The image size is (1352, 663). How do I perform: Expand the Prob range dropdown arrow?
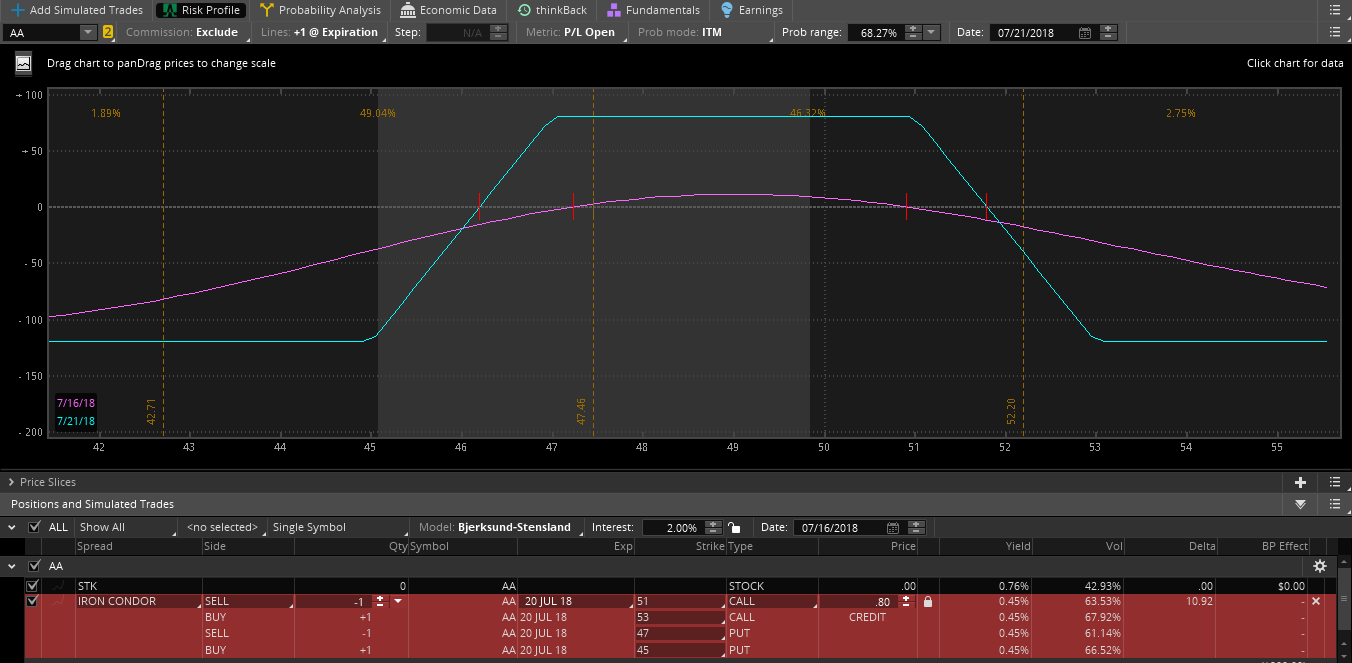[932, 32]
